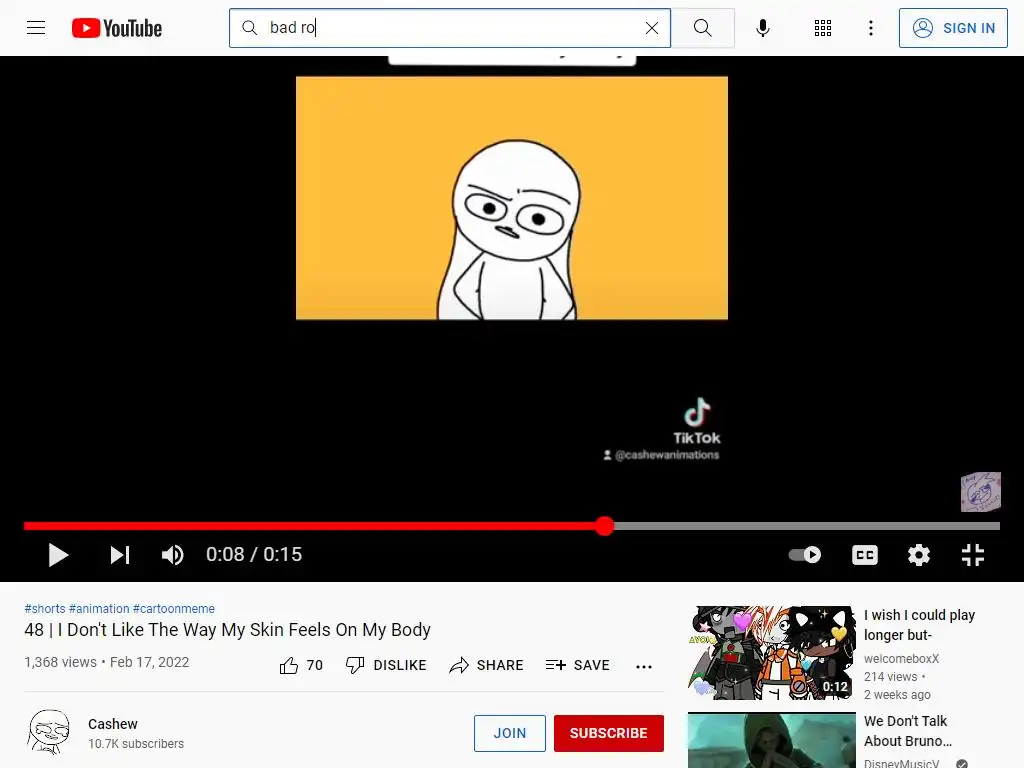Exit full screen mode
Image resolution: width=1024 pixels, height=768 pixels.
[x=972, y=555]
